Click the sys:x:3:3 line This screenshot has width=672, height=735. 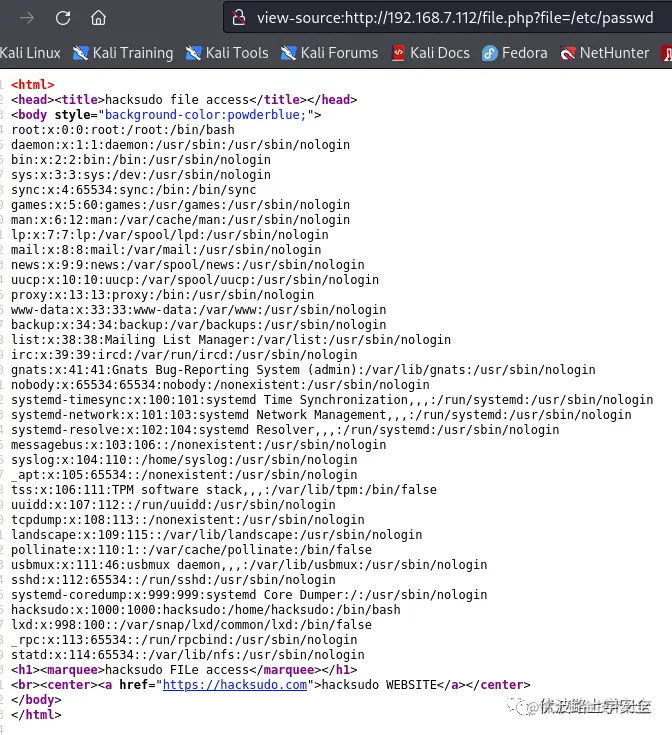(x=141, y=175)
